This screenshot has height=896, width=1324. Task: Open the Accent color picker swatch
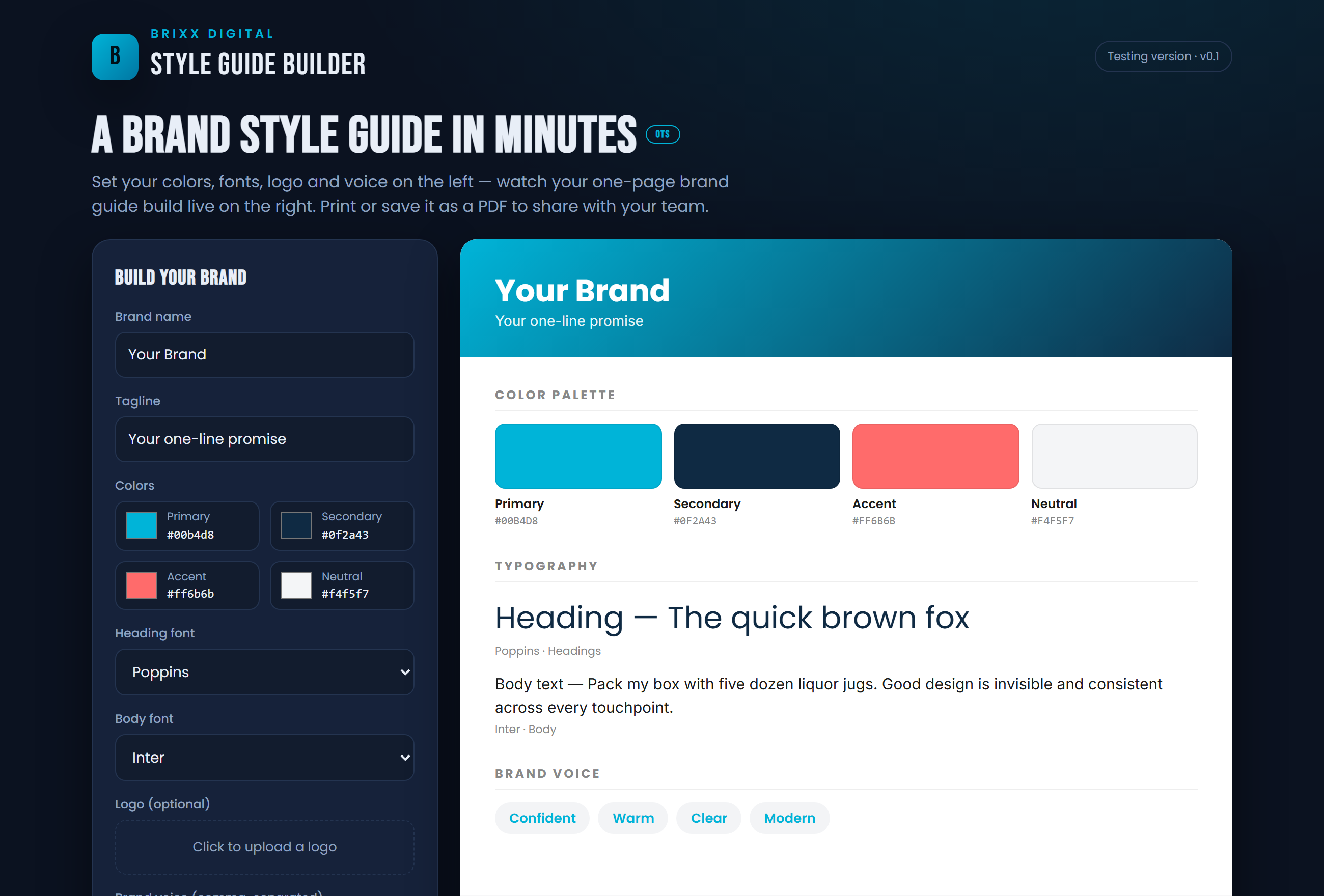click(x=141, y=585)
